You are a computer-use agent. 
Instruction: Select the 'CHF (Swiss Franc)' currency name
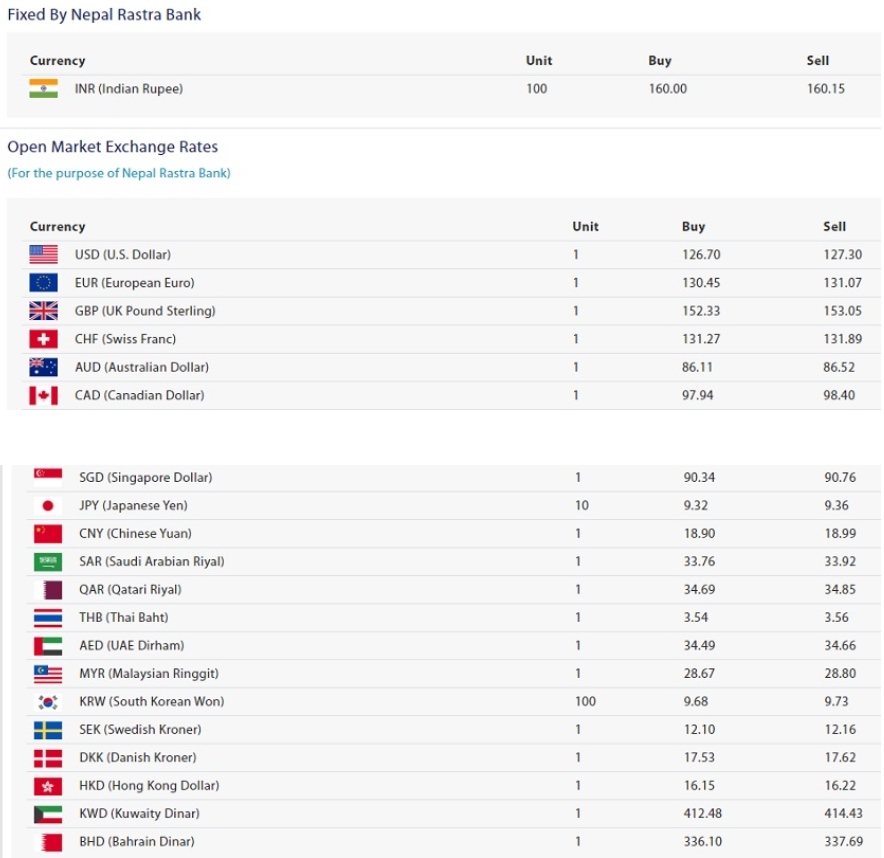(x=126, y=339)
